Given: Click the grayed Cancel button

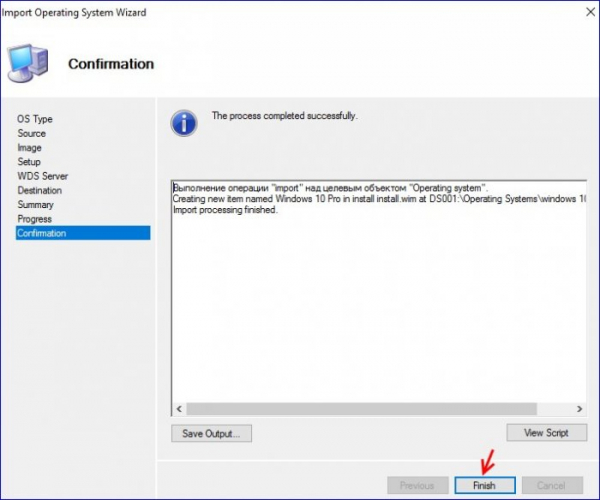Looking at the screenshot, I should click(552, 485).
